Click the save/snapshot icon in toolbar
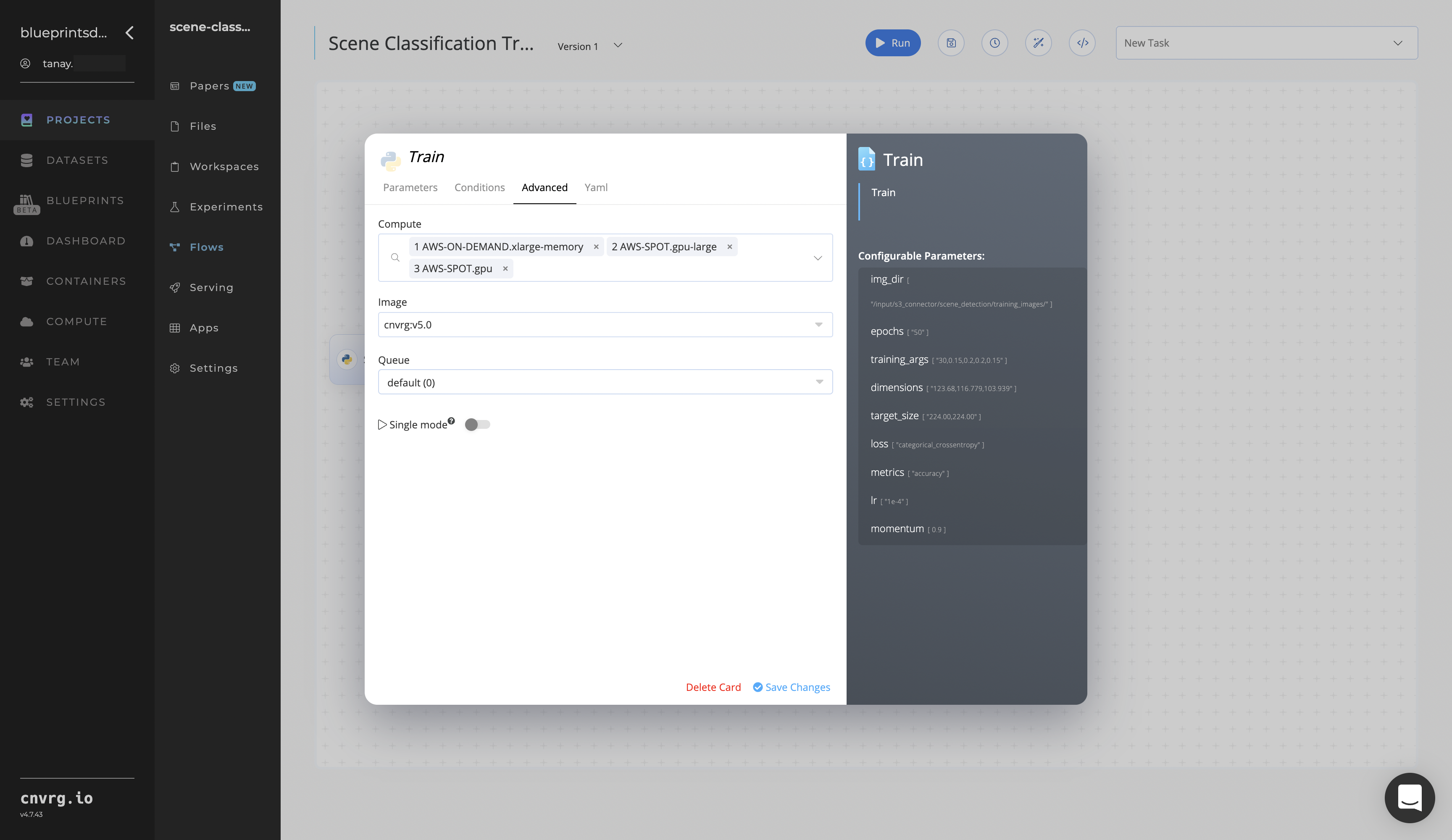 (951, 42)
